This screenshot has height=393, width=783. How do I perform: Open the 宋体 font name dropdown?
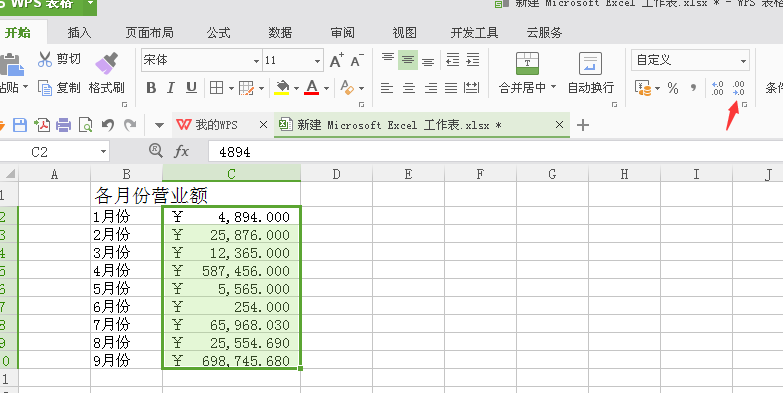[x=256, y=61]
